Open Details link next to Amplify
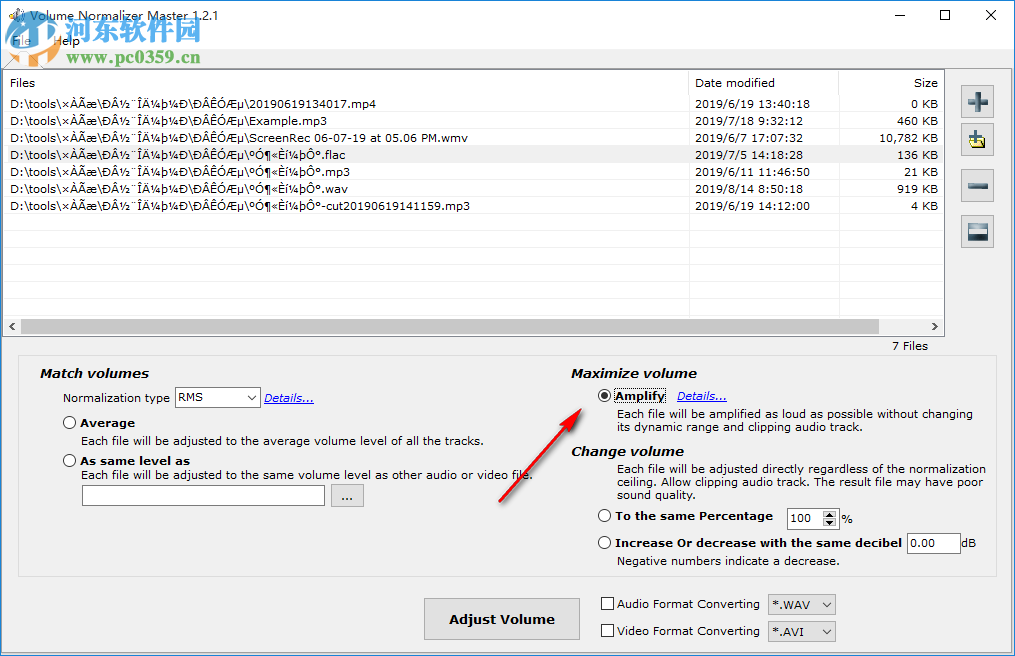The height and width of the screenshot is (656, 1015). pyautogui.click(x=700, y=395)
